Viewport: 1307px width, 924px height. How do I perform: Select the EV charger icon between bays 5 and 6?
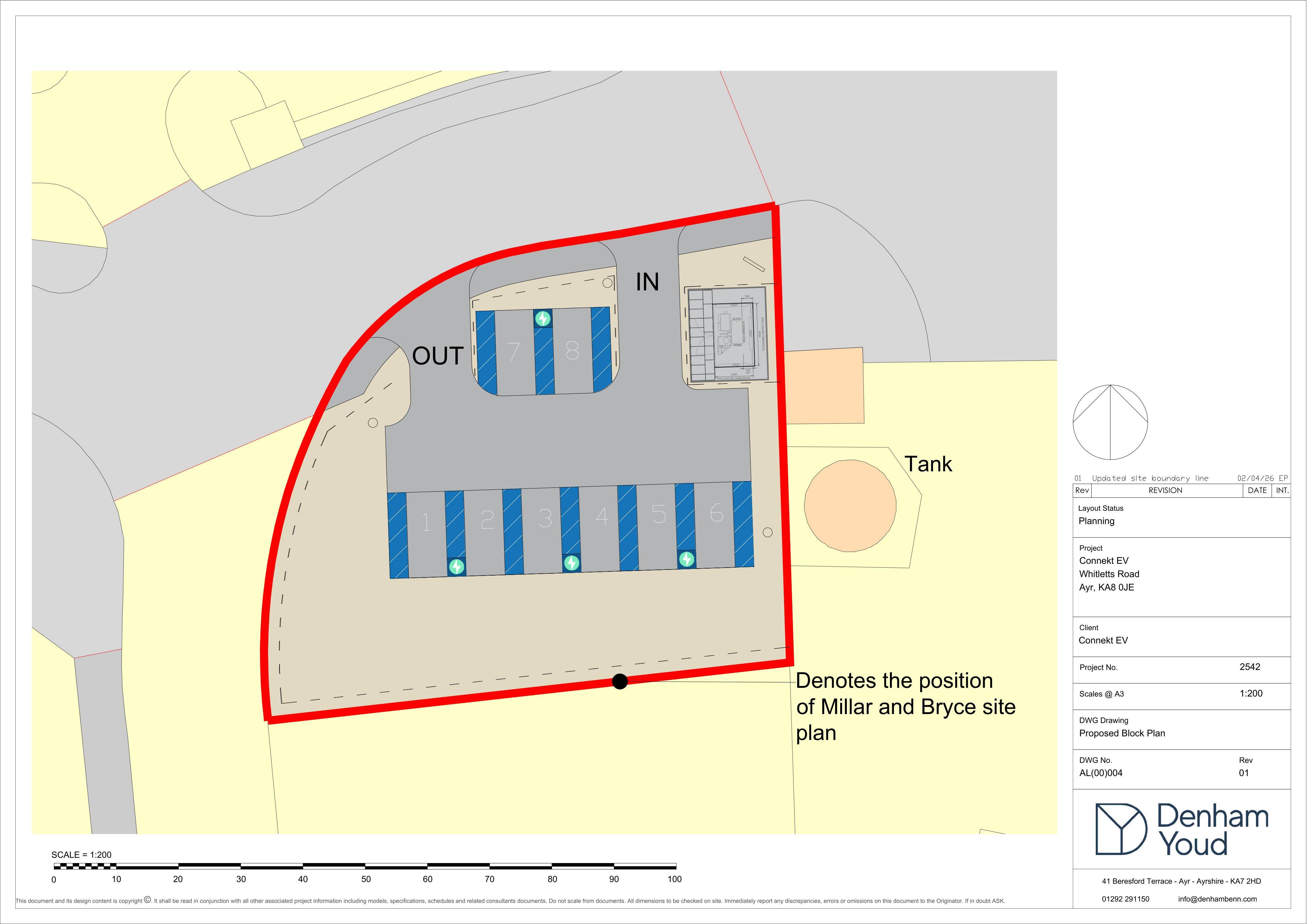(686, 559)
